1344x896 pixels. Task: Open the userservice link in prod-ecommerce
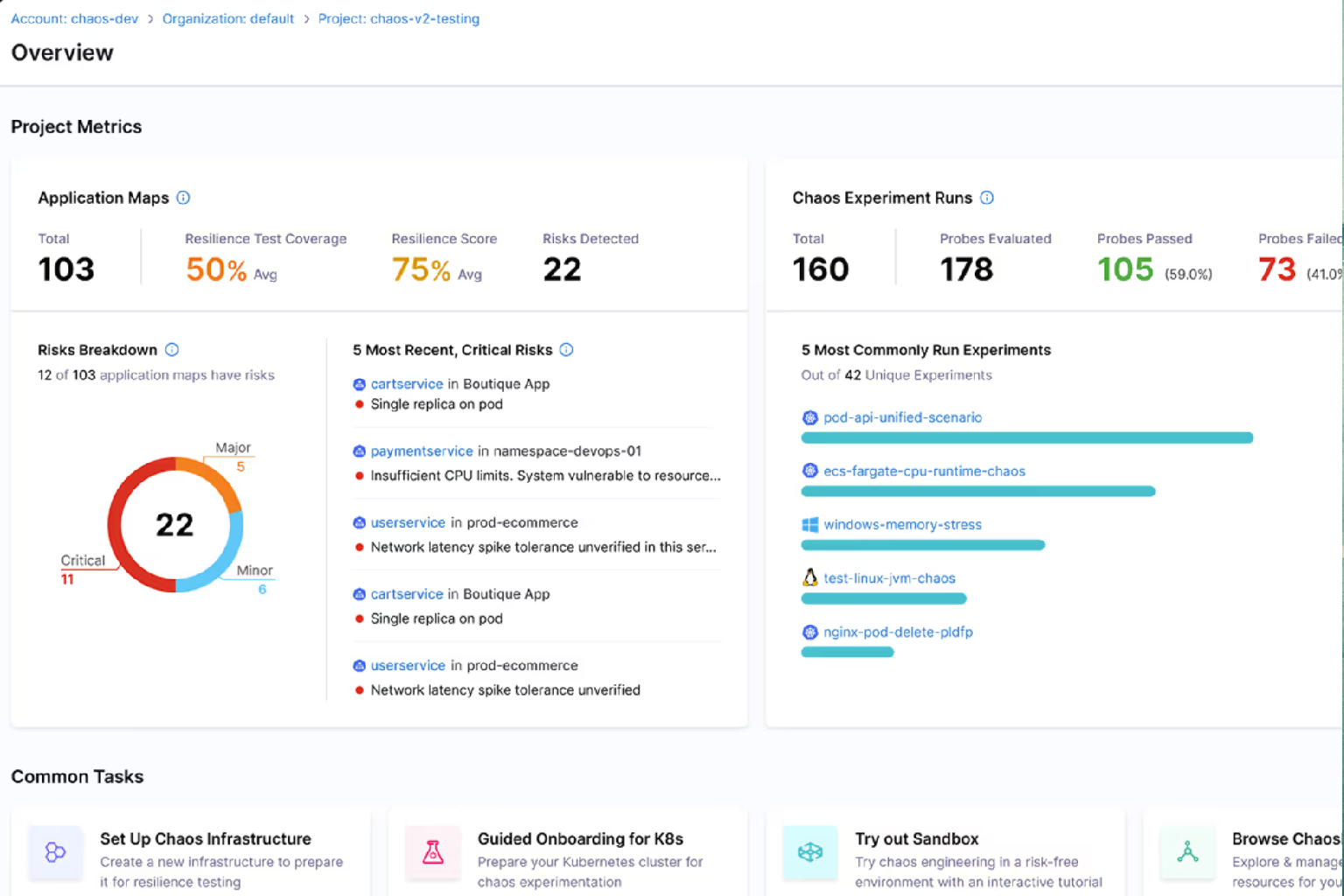pyautogui.click(x=408, y=521)
